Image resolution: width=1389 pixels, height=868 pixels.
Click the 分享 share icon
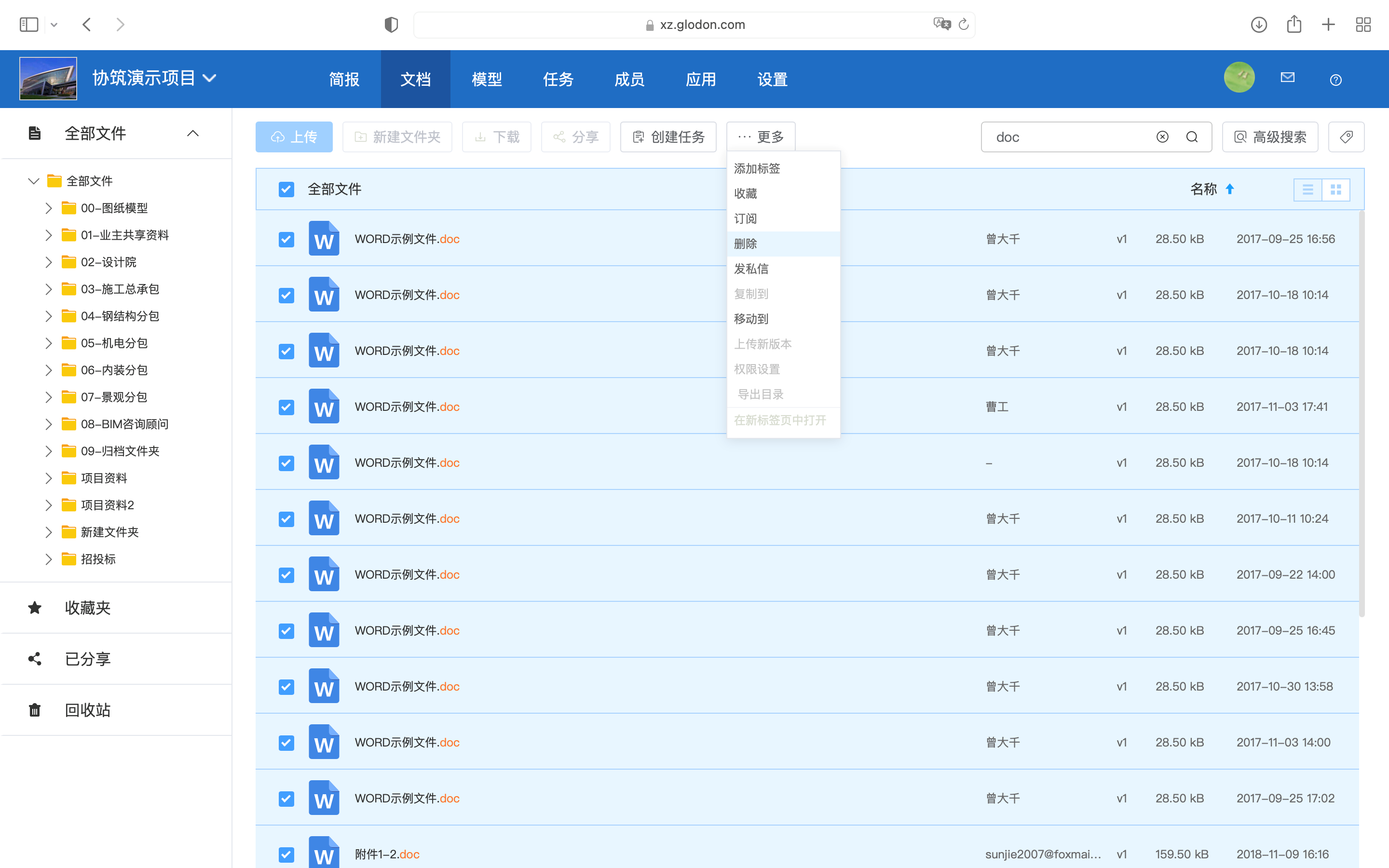pos(559,136)
